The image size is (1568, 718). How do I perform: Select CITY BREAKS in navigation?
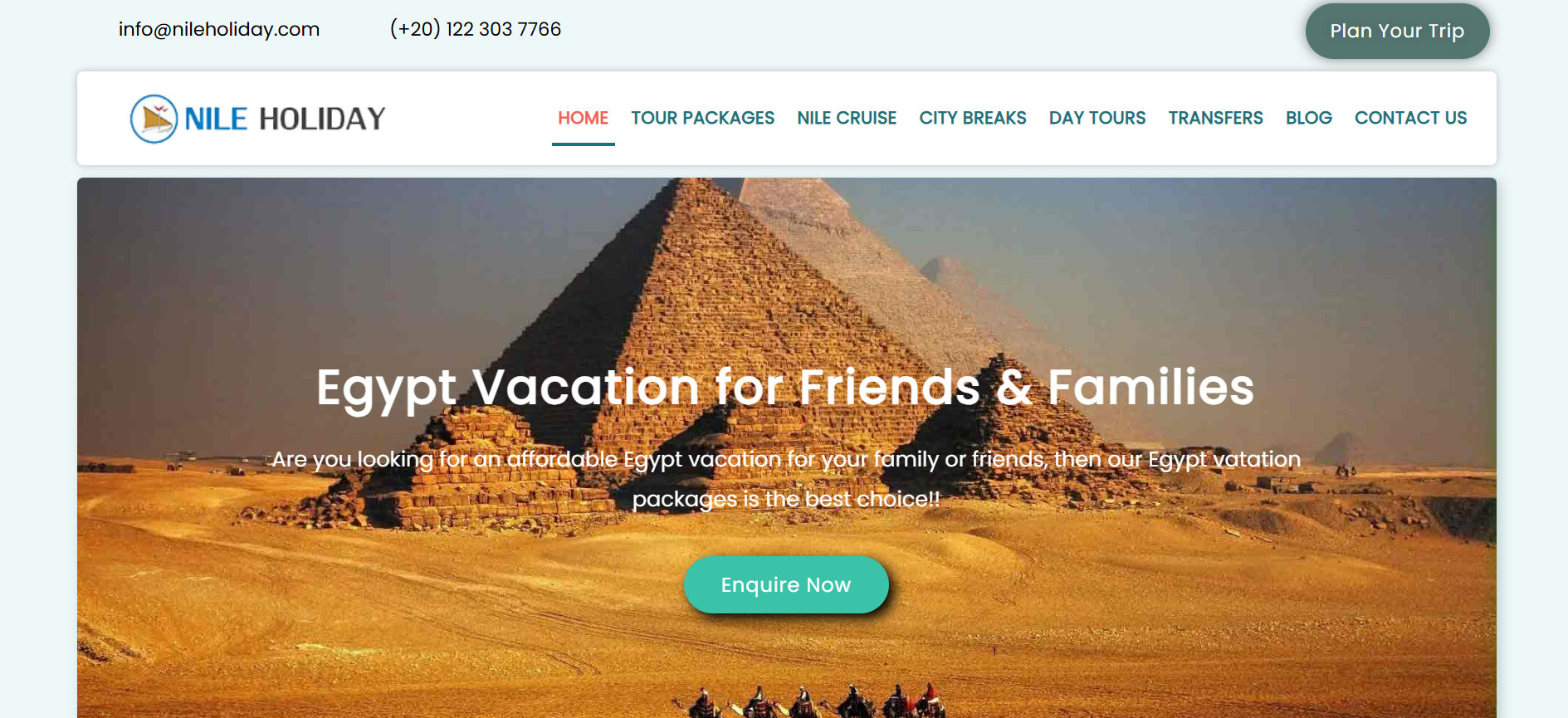pos(973,118)
